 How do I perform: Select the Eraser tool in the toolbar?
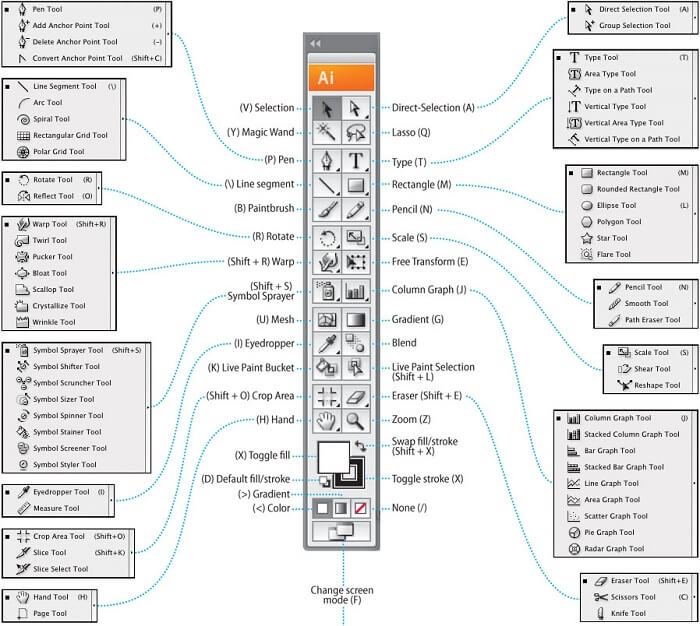(x=356, y=396)
